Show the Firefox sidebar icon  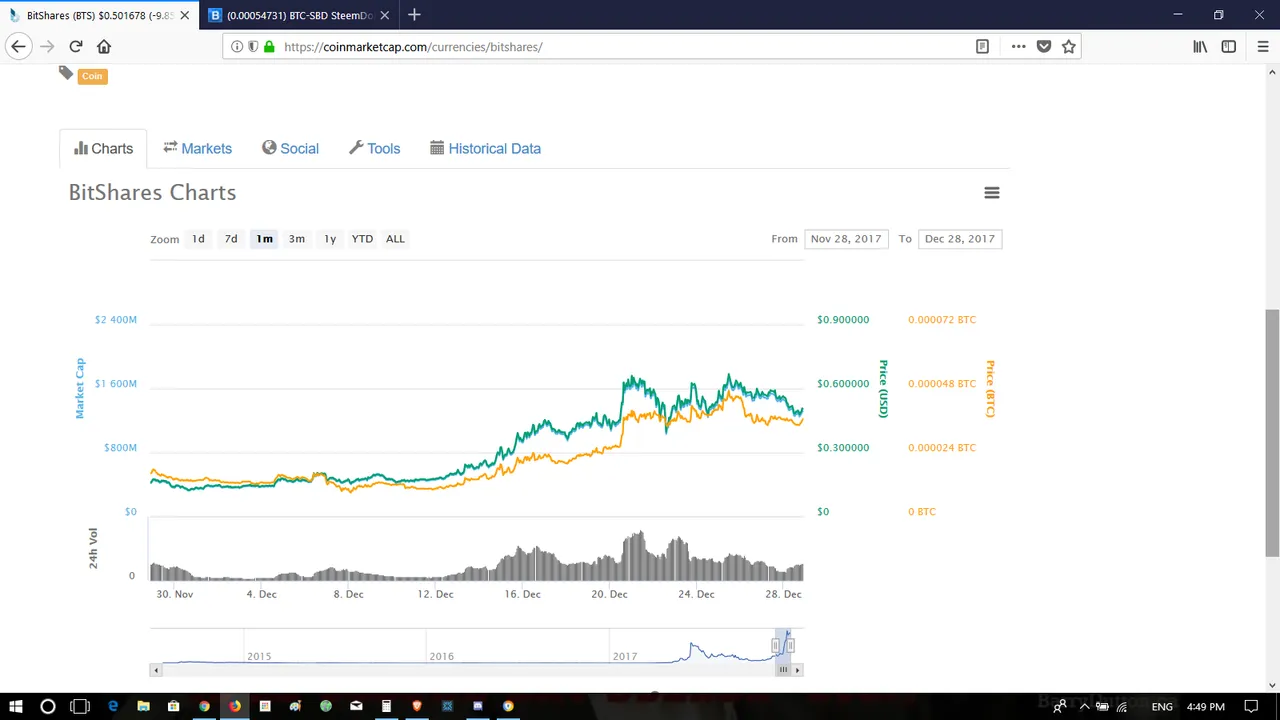[1229, 46]
